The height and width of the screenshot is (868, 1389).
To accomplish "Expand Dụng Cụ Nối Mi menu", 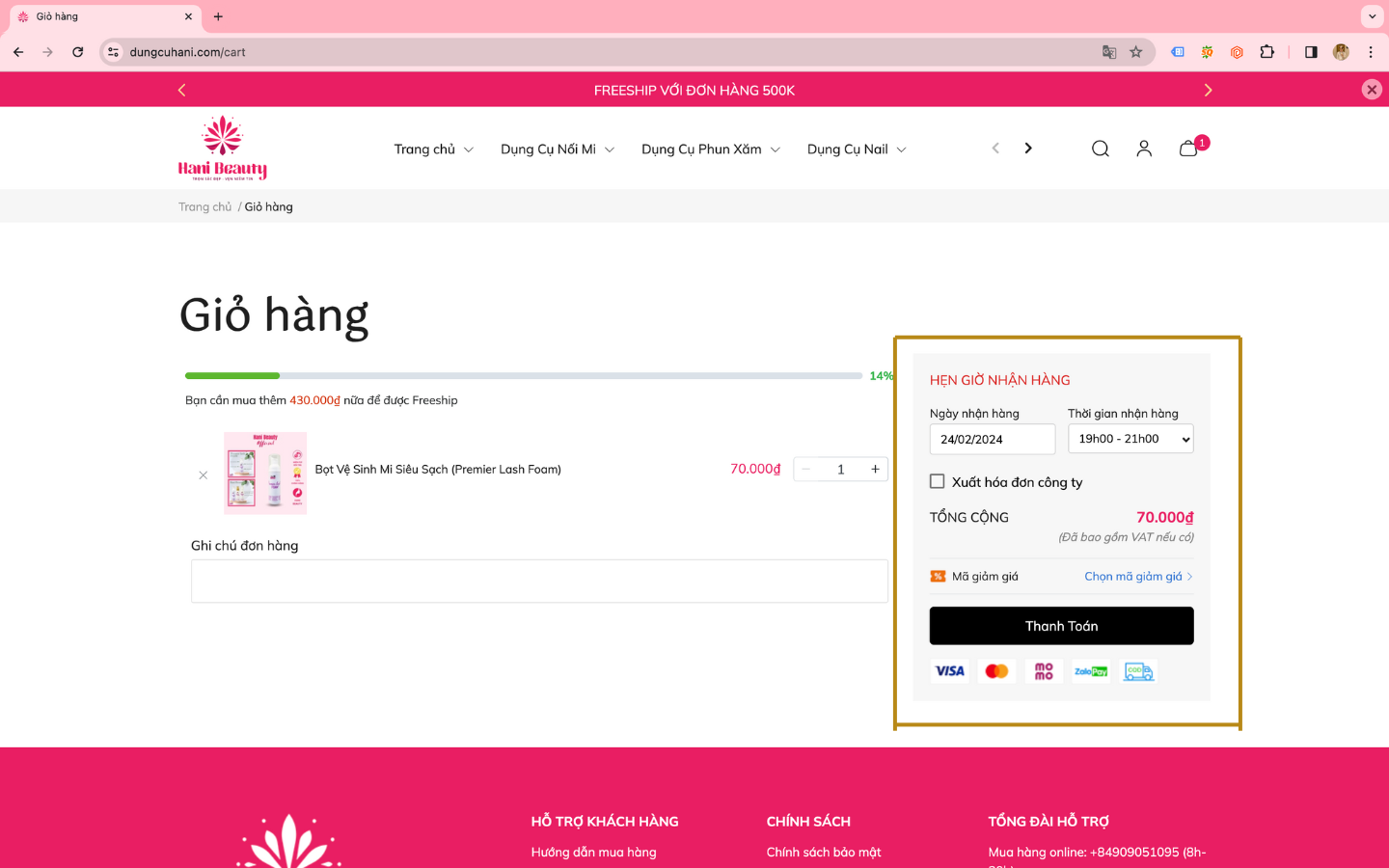I will point(558,149).
